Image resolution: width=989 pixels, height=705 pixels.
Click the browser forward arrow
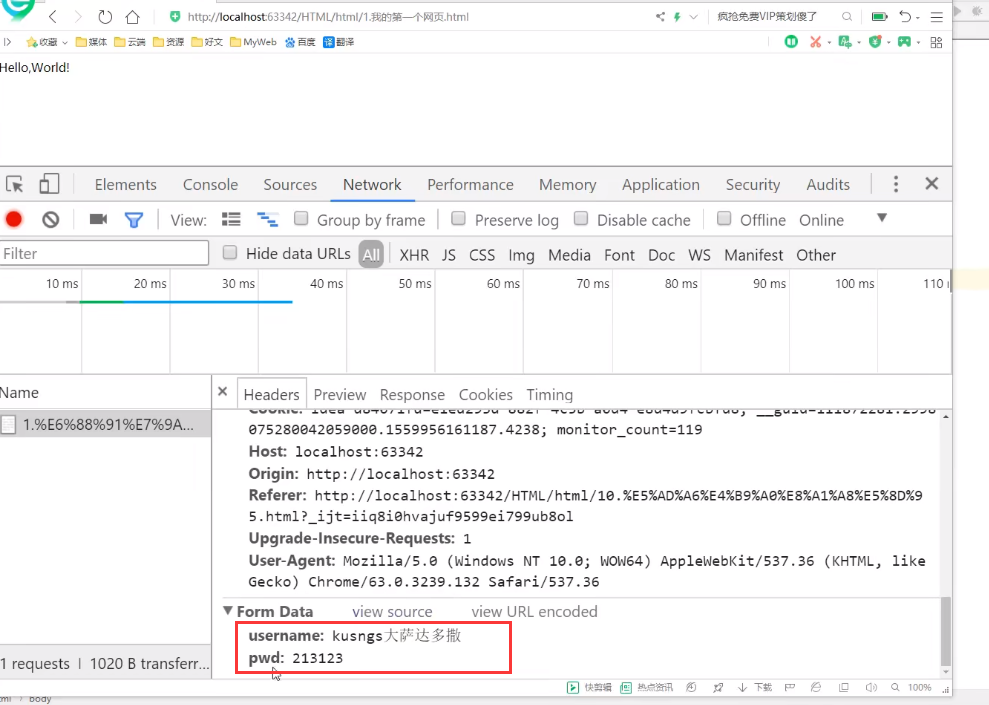[78, 17]
